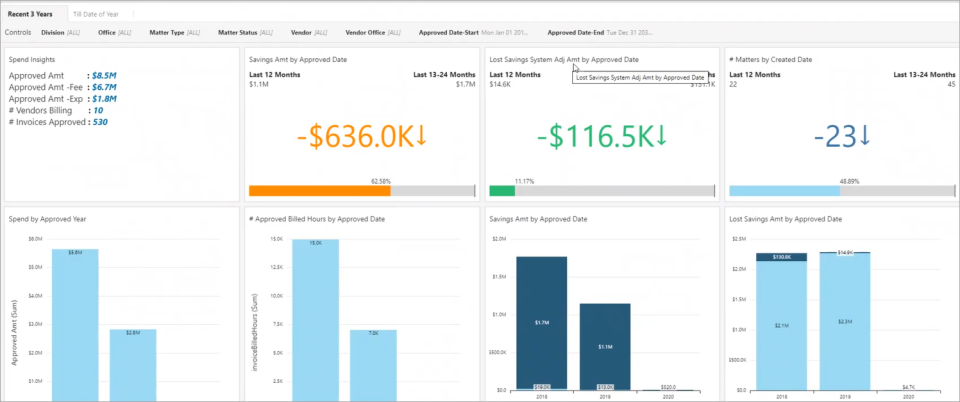Open the Matter Type filter
Viewport: 960px width, 402px height.
tap(174, 32)
